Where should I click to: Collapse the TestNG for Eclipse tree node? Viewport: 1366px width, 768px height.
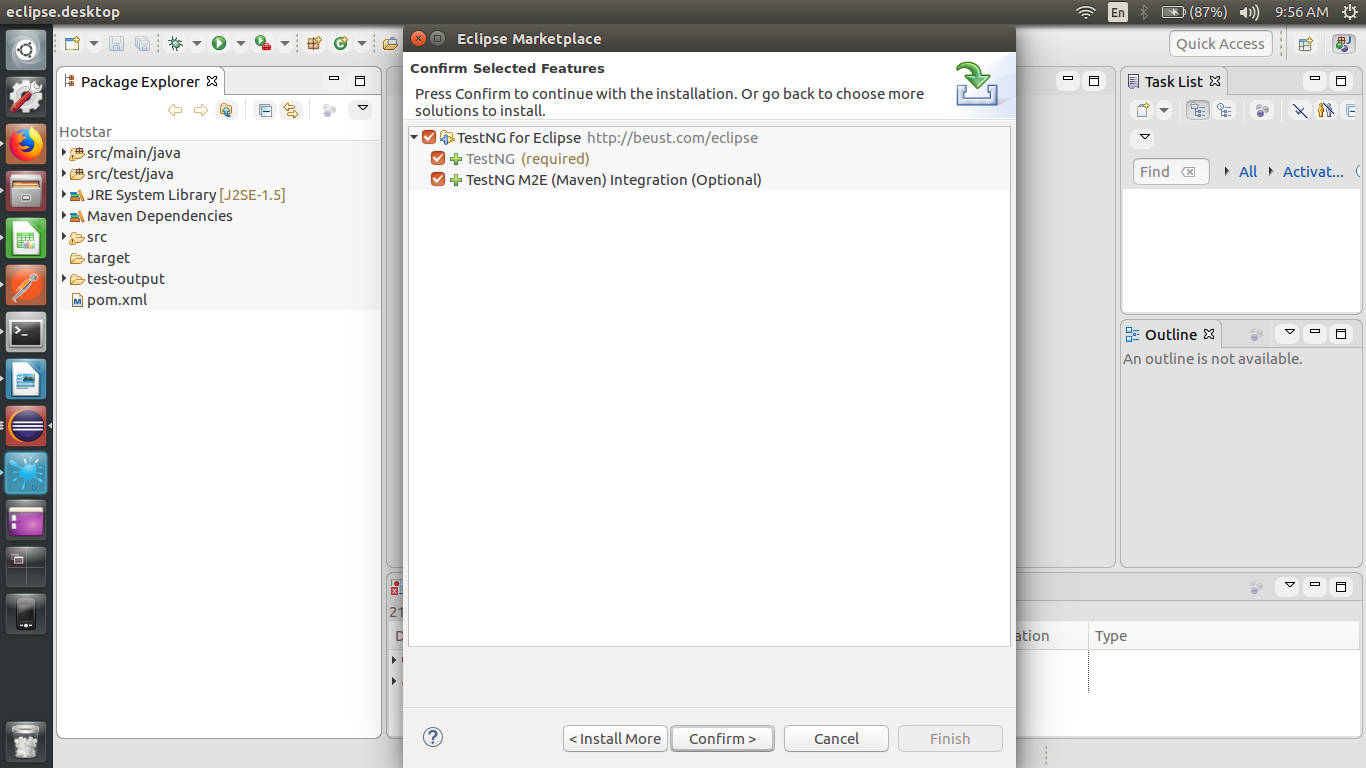[x=413, y=137]
